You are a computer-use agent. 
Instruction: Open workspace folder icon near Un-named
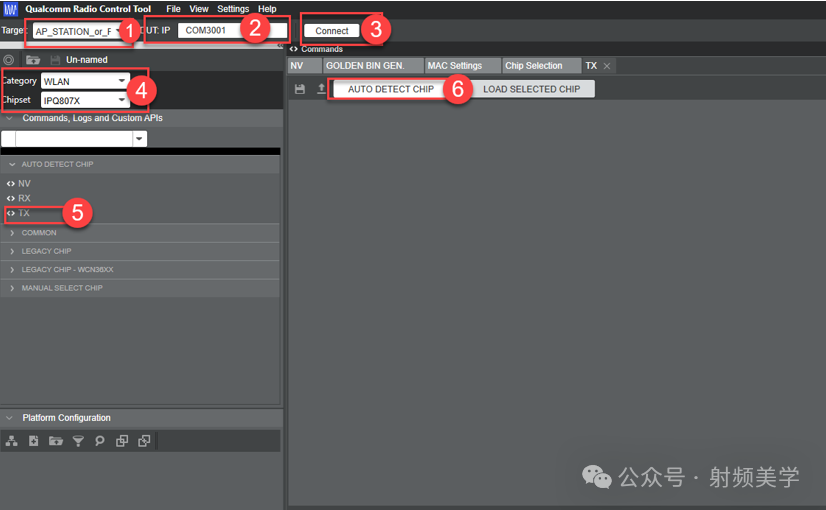[x=33, y=60]
